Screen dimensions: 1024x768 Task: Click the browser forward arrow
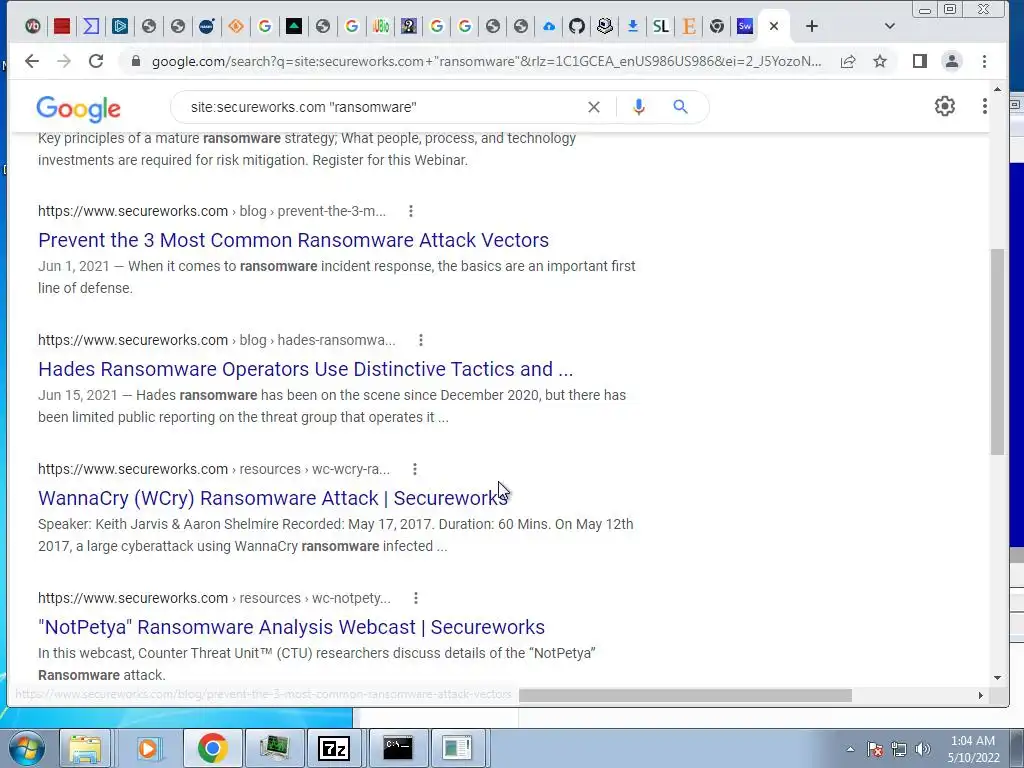[x=63, y=61]
